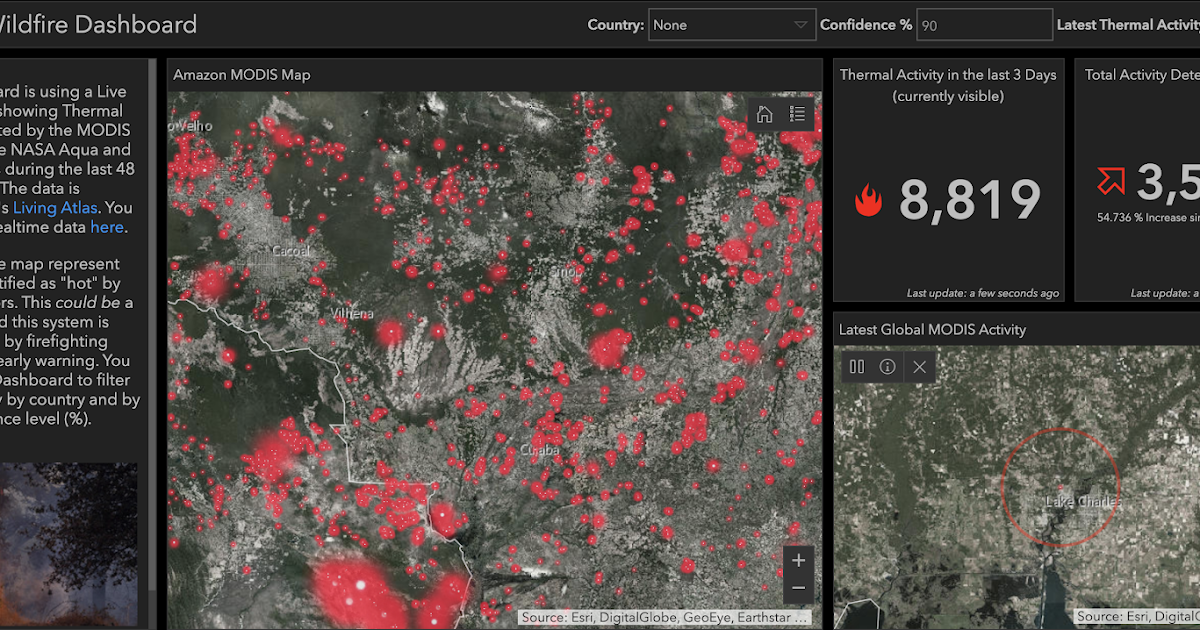
Task: Click the flame icon beside the 8,819 count
Action: click(869, 199)
